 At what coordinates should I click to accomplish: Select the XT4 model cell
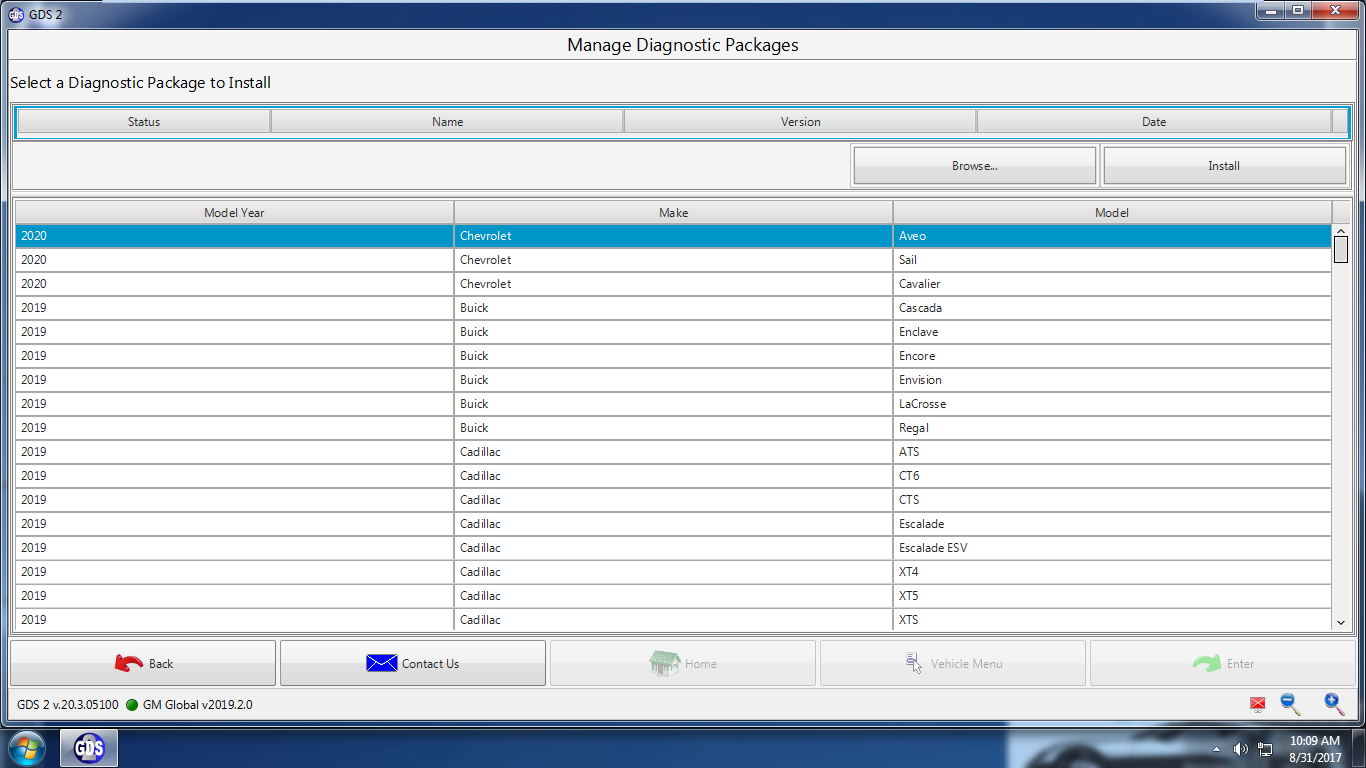pyautogui.click(x=1112, y=572)
